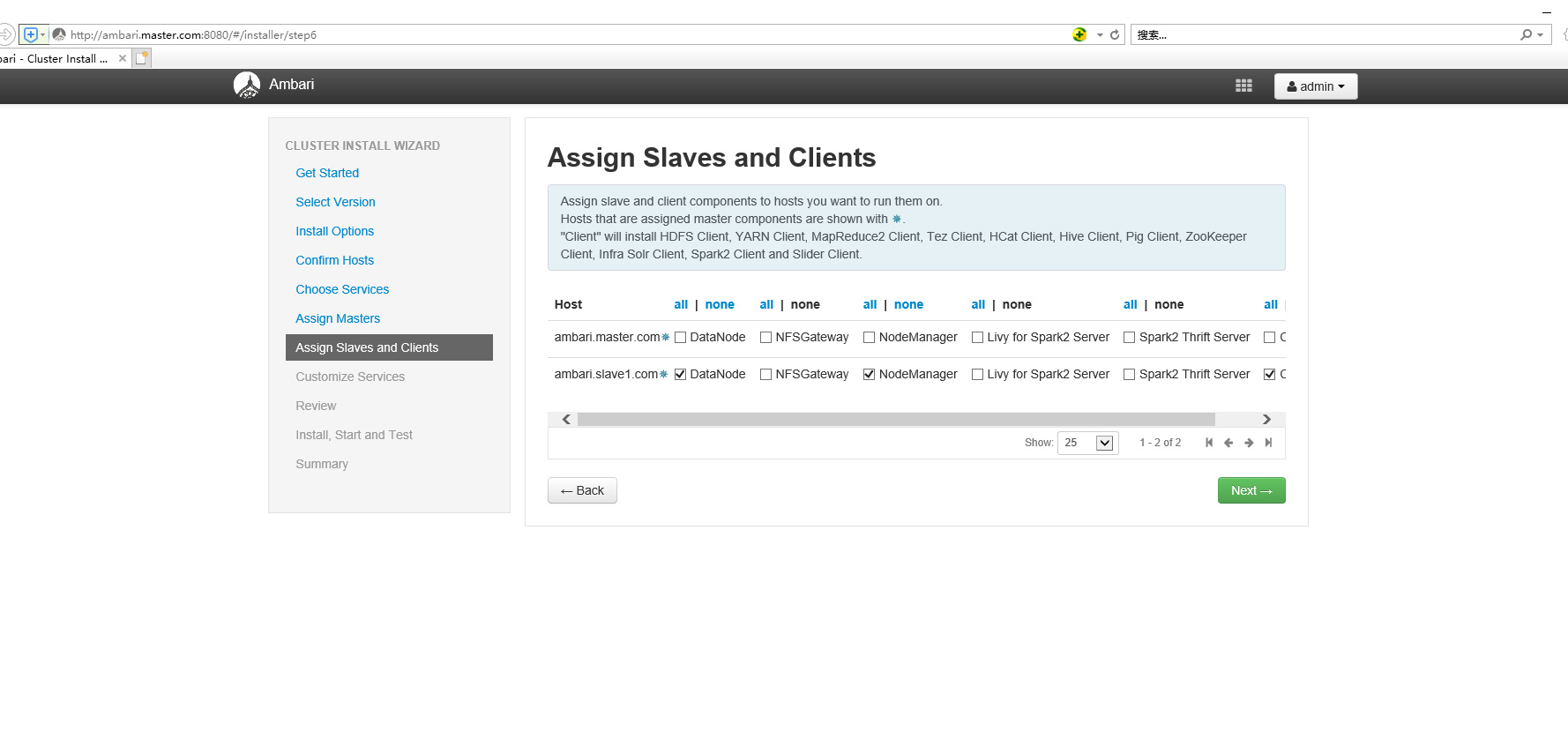The image size is (1568, 739).
Task: Click the Back button
Action: pos(582,490)
